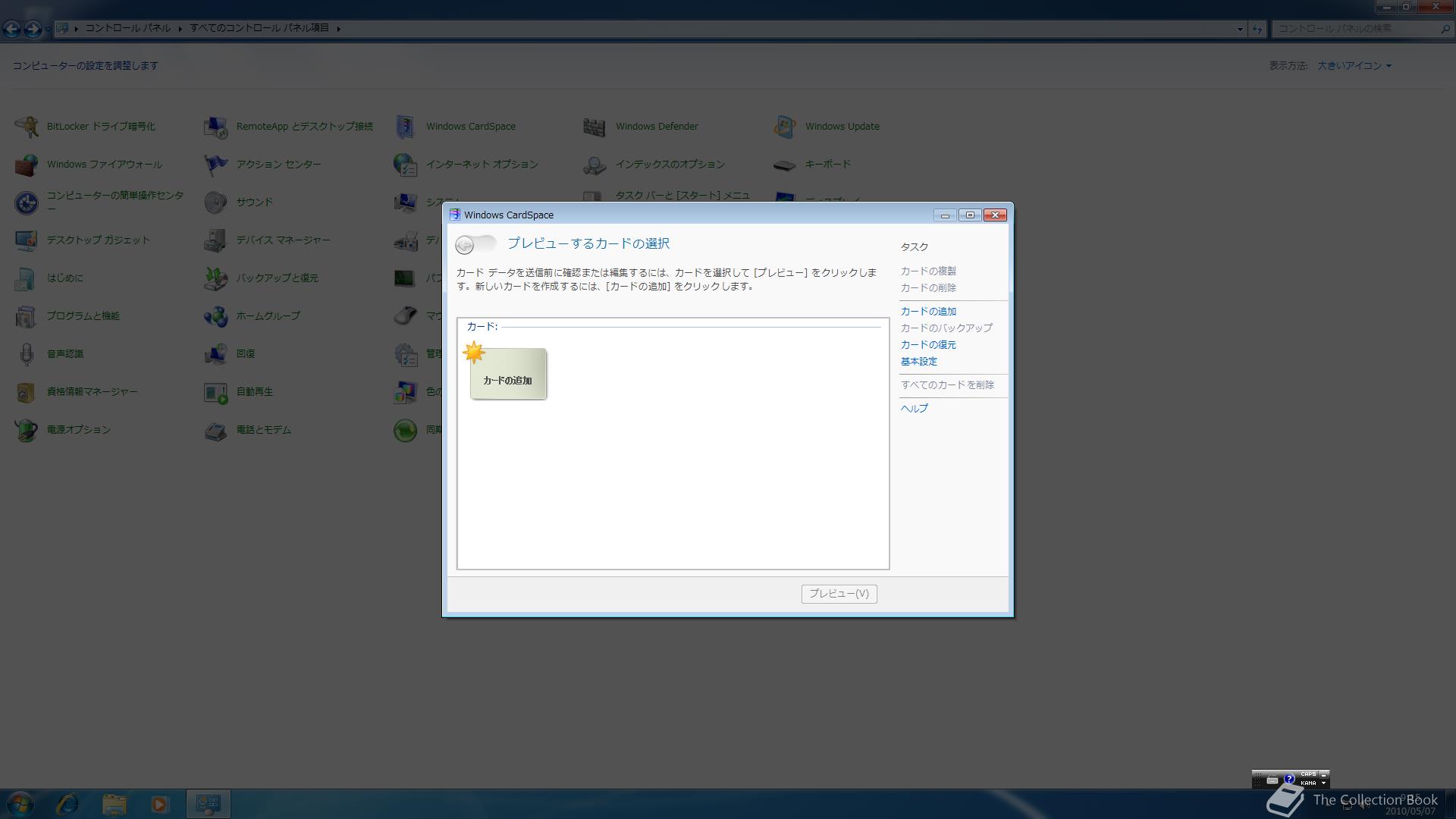The width and height of the screenshot is (1456, 819).
Task: Open Device Manager icon
Action: (216, 240)
